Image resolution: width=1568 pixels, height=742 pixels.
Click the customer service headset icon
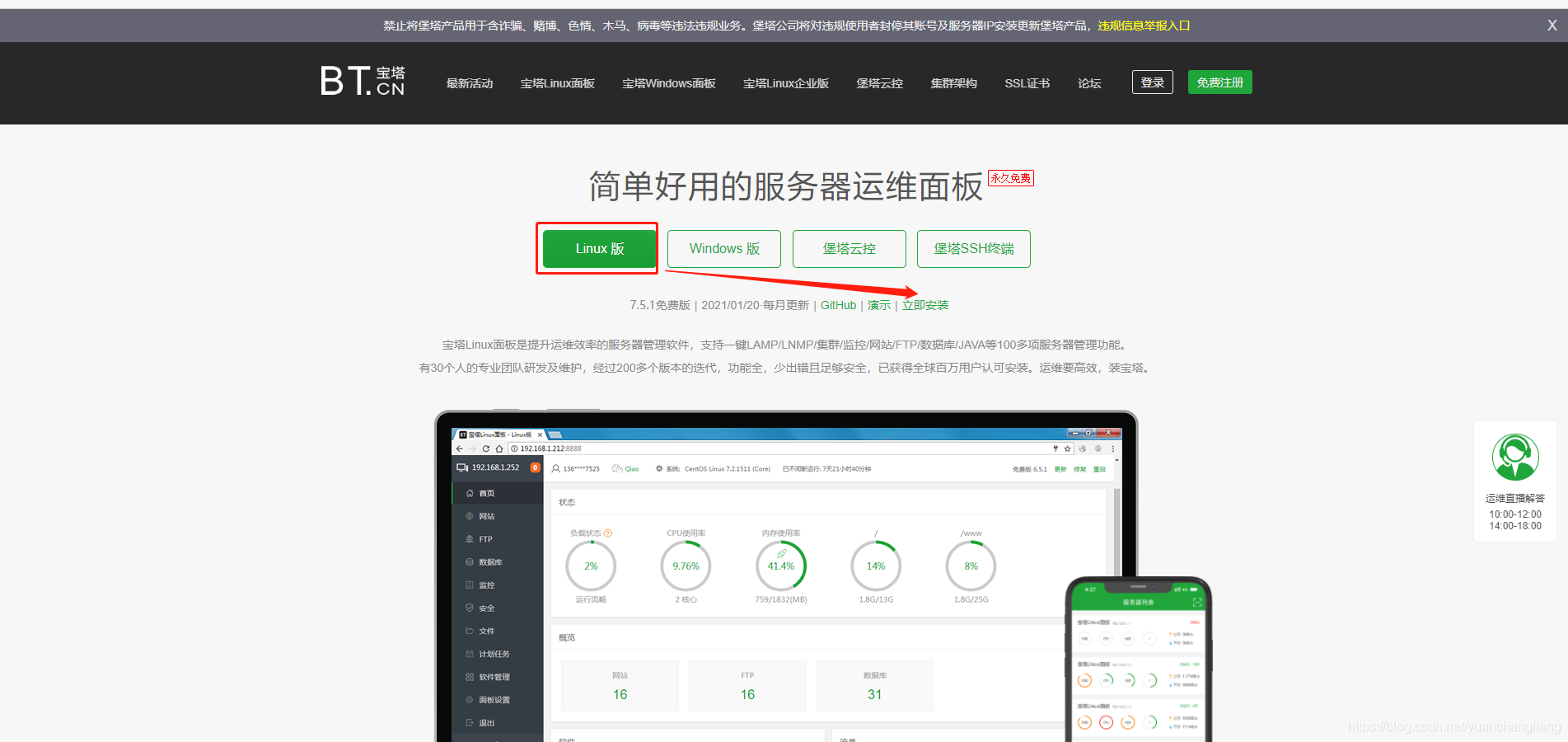[x=1515, y=457]
